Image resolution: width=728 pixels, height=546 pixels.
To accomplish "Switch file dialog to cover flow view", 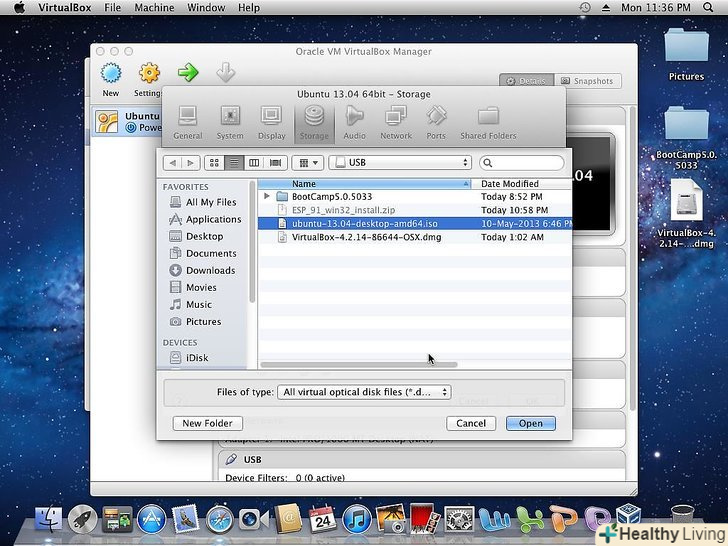I will tap(274, 162).
